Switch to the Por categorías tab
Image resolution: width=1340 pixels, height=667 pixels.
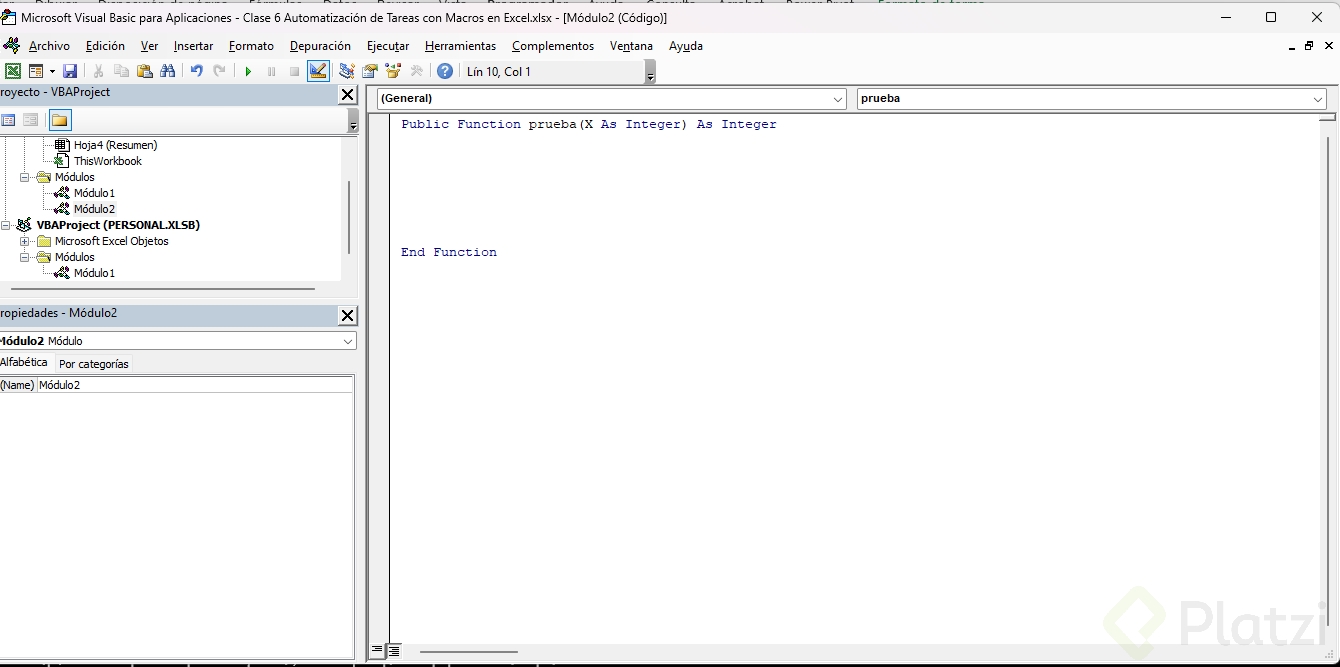tap(94, 364)
